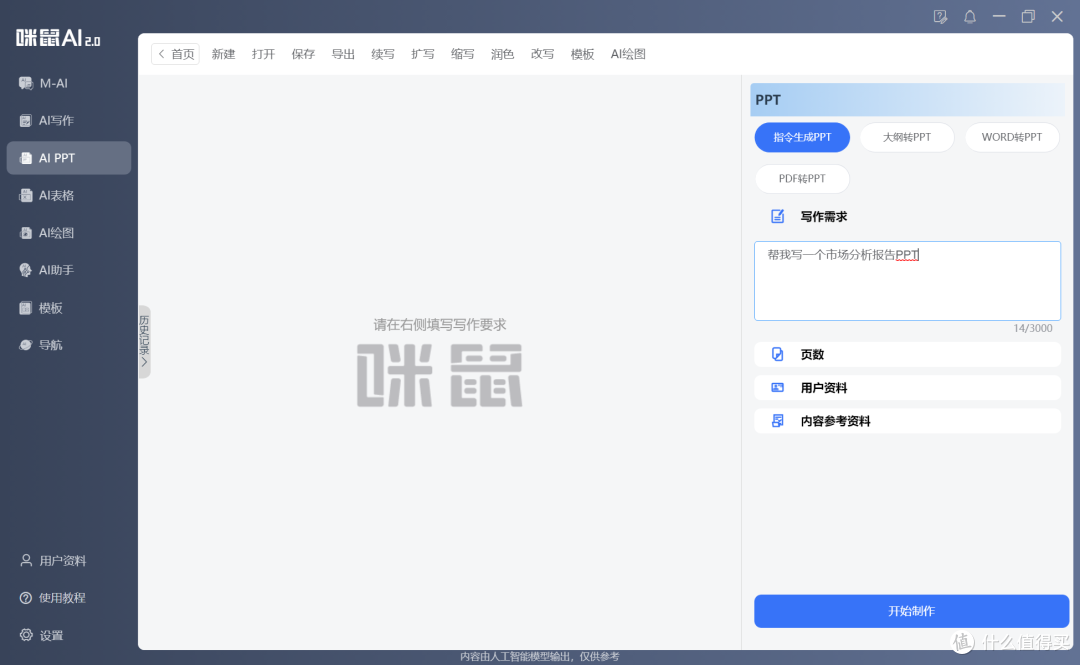Click AI绘图 in the top toolbar
This screenshot has width=1080, height=665.
(x=628, y=54)
